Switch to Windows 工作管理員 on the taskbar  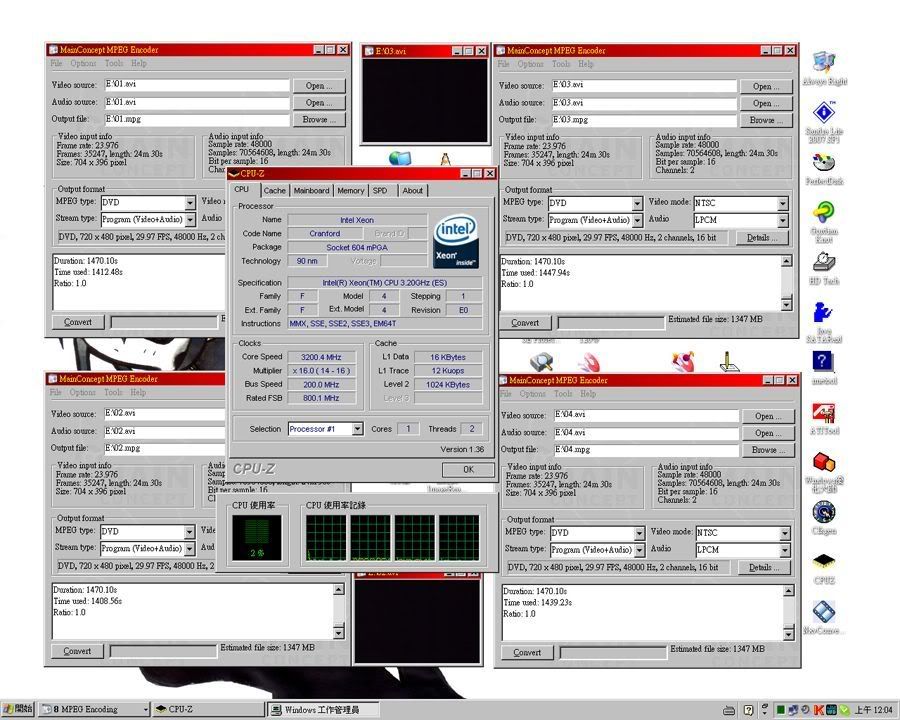[x=324, y=710]
